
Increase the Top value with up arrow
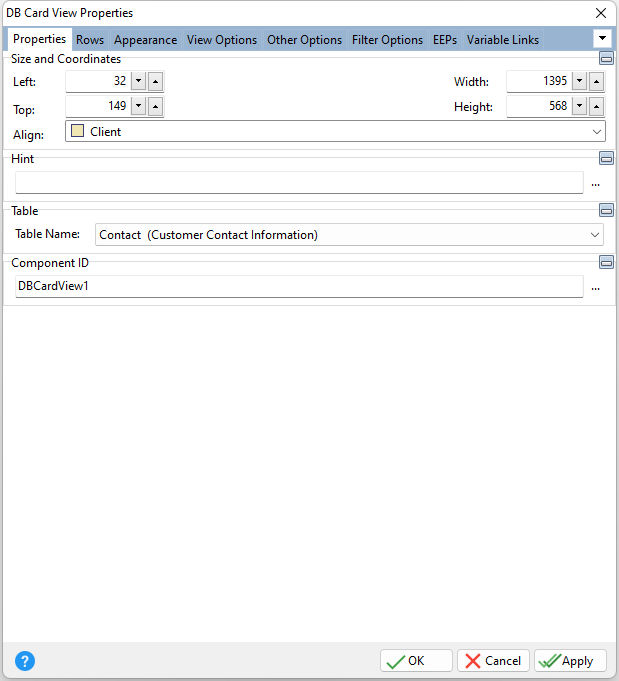click(x=156, y=106)
